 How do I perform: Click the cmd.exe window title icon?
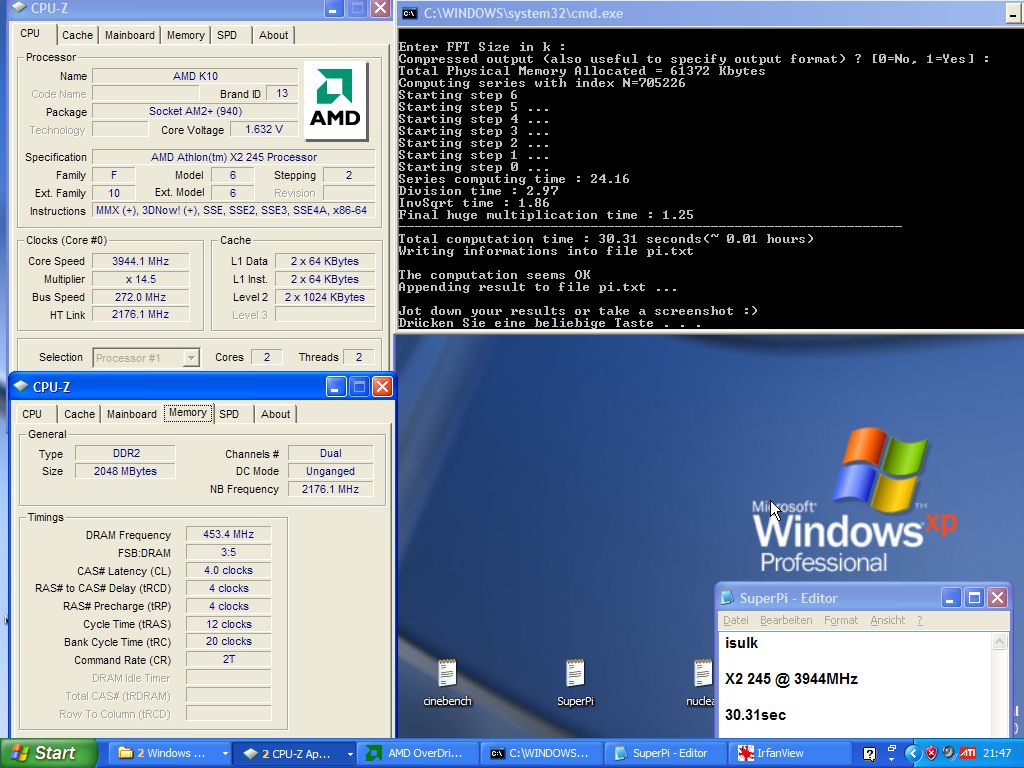click(409, 13)
